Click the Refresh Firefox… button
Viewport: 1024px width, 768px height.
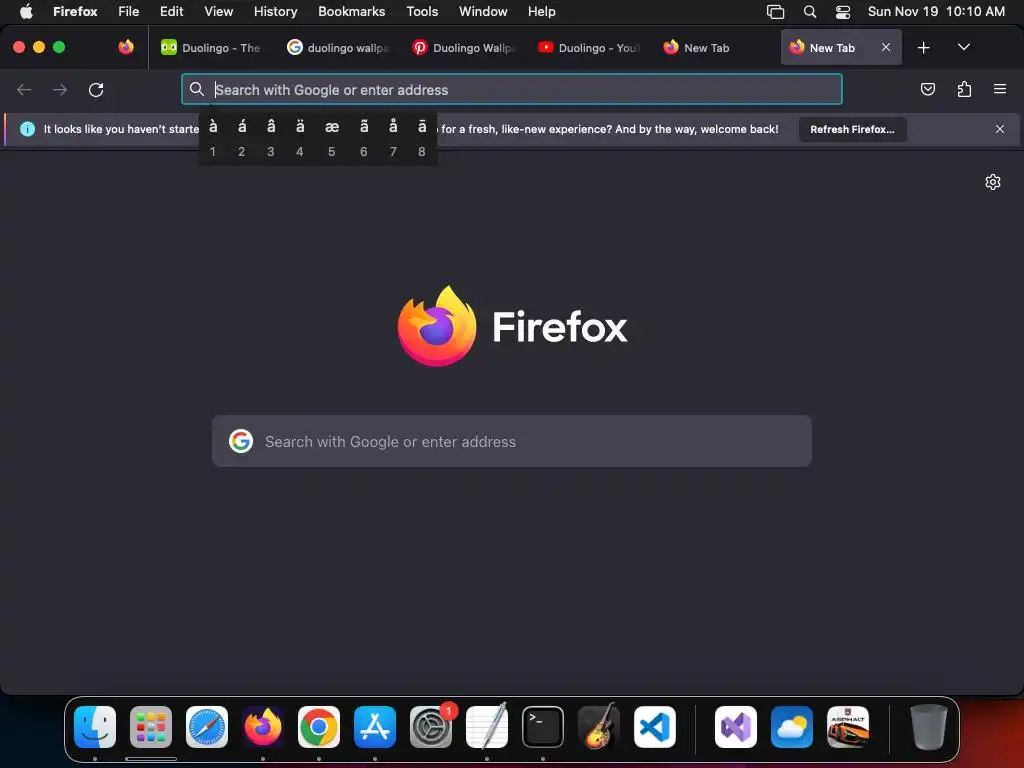pos(852,129)
